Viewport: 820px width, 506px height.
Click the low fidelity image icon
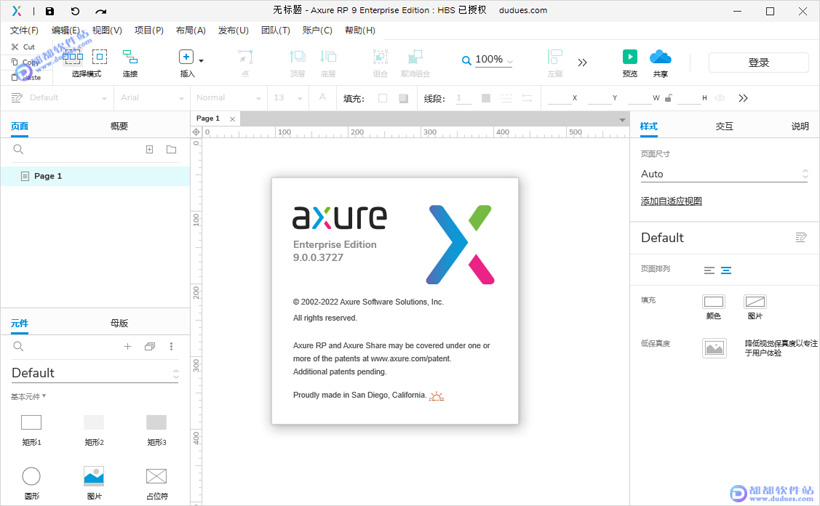coord(714,348)
